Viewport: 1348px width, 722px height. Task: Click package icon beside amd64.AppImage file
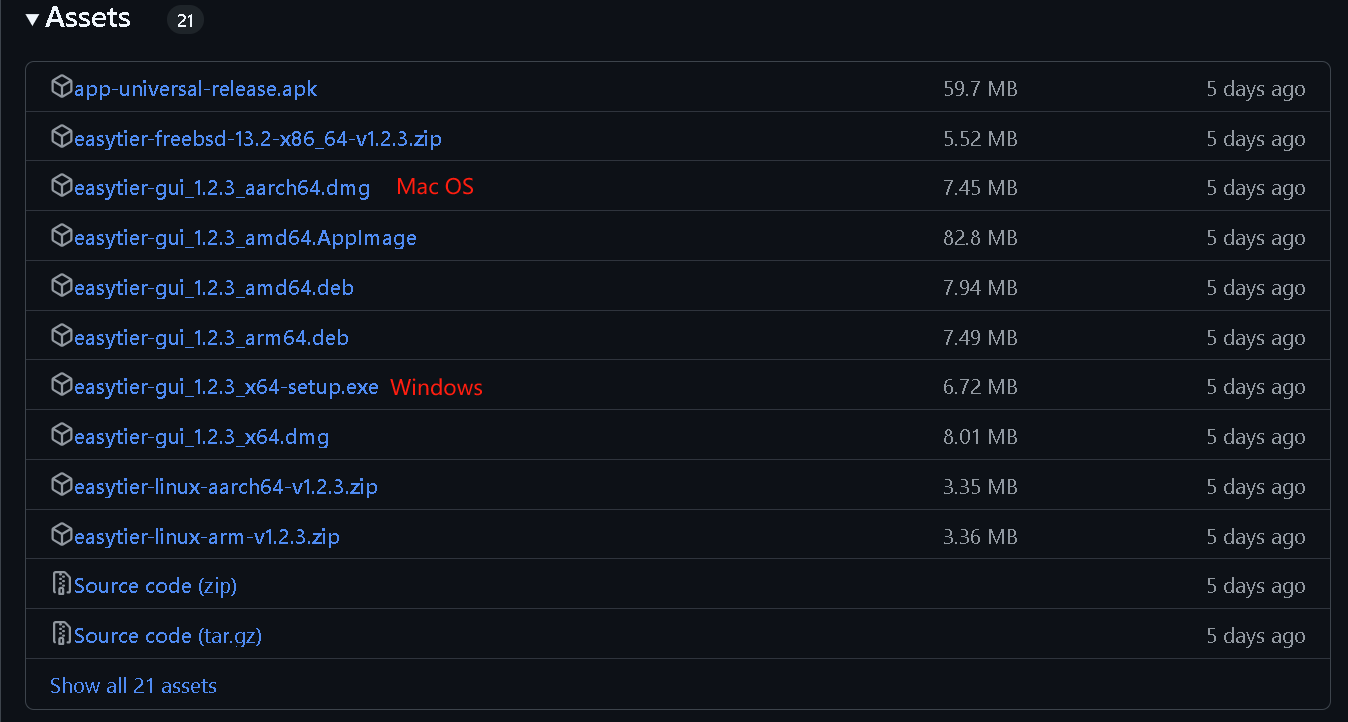point(62,236)
